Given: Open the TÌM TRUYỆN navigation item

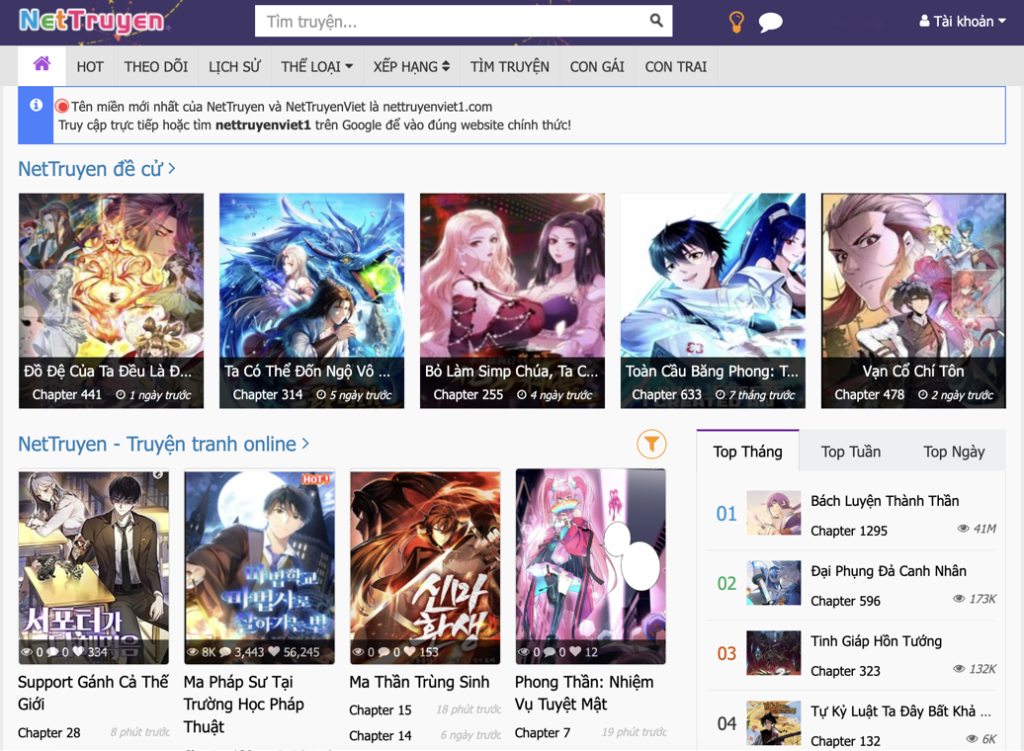Looking at the screenshot, I should [x=510, y=67].
